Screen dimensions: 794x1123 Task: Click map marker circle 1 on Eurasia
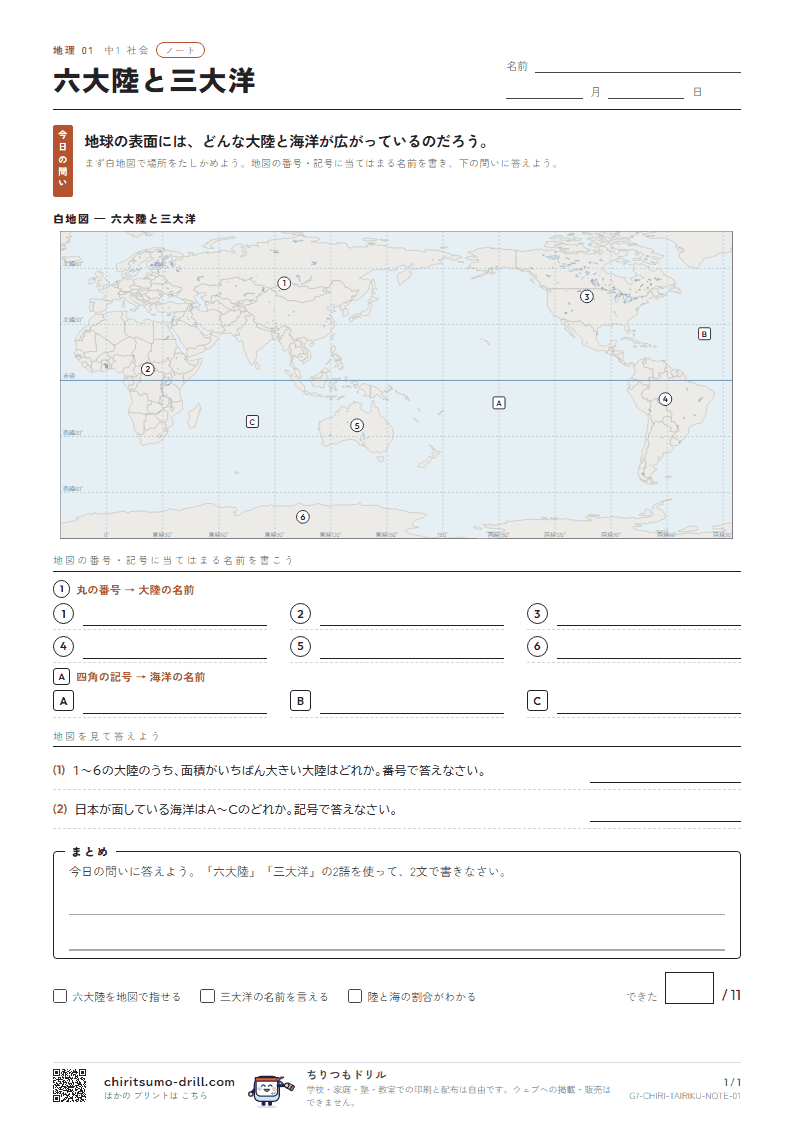point(284,284)
